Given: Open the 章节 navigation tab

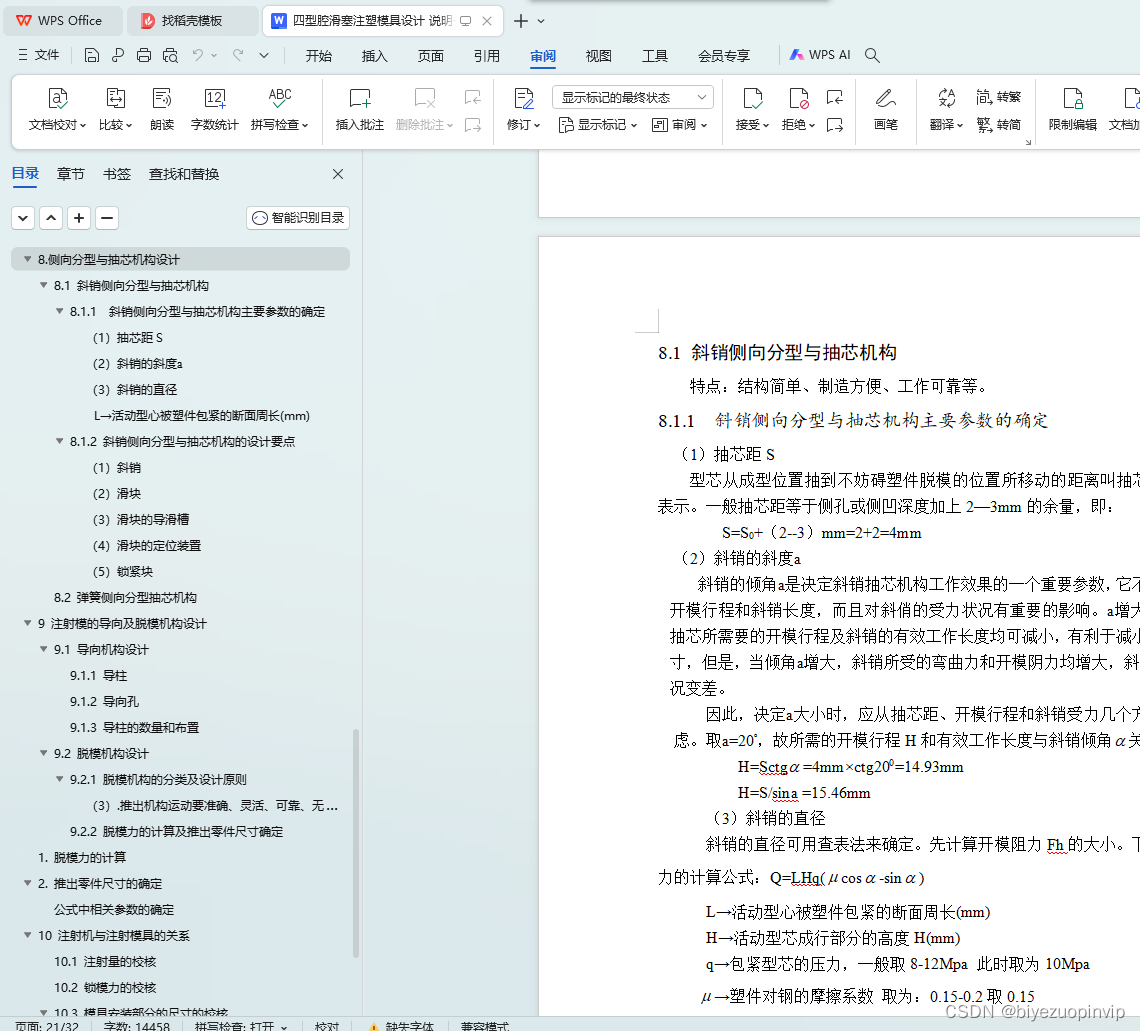Looking at the screenshot, I should (x=71, y=174).
